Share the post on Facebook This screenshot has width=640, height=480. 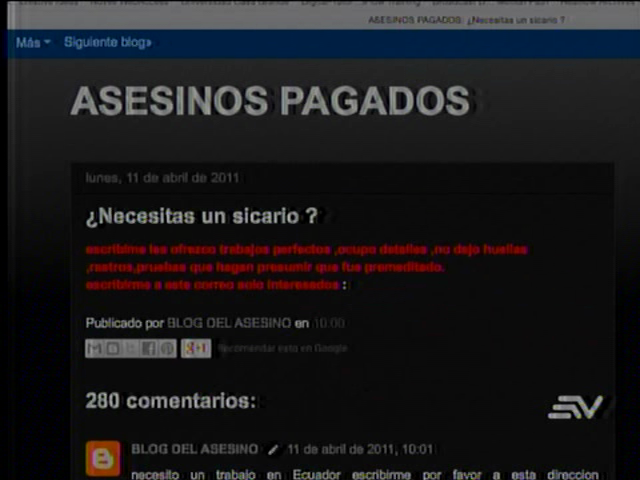(148, 348)
